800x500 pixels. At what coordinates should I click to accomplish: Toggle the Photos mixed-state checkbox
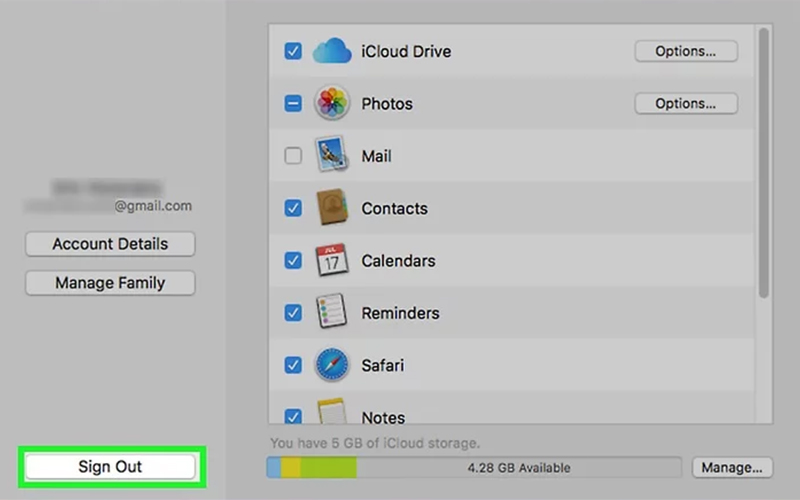pos(293,103)
